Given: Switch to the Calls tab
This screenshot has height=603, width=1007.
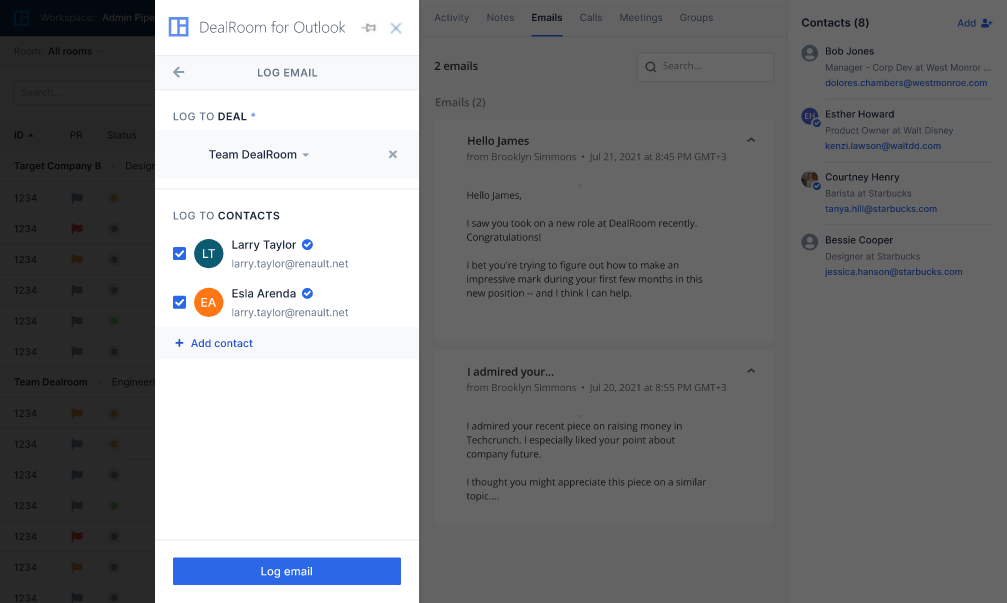Looking at the screenshot, I should point(591,17).
